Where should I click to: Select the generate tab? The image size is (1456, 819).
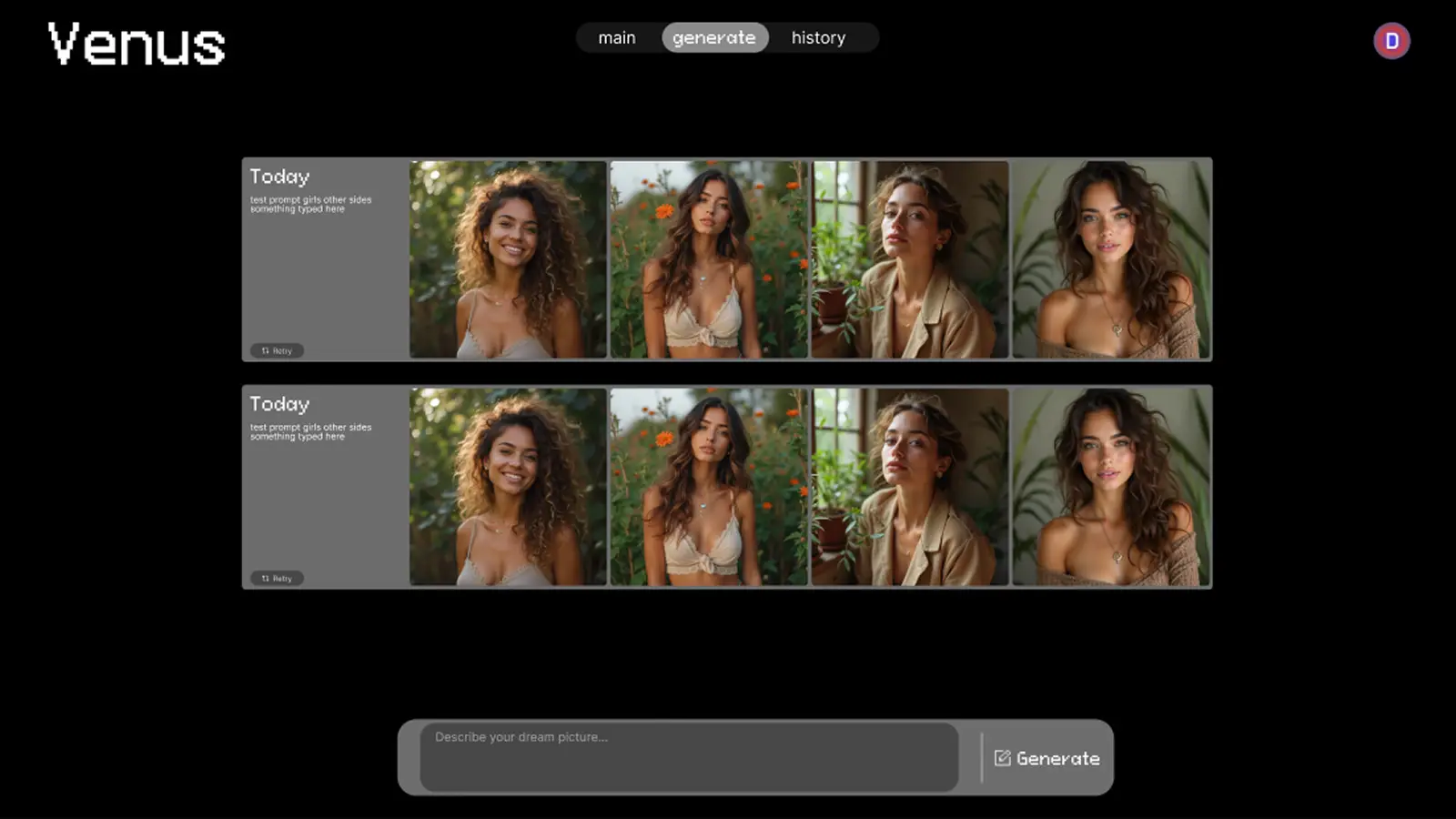(714, 37)
